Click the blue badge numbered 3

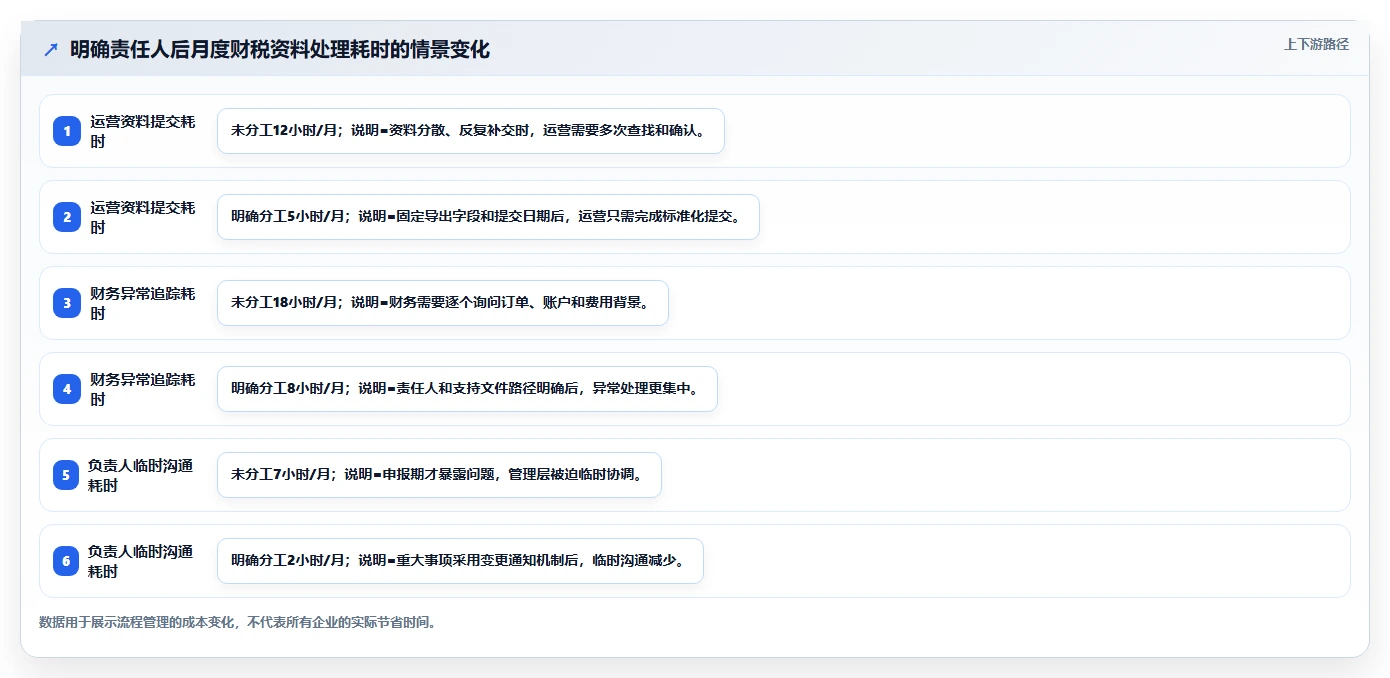point(67,303)
